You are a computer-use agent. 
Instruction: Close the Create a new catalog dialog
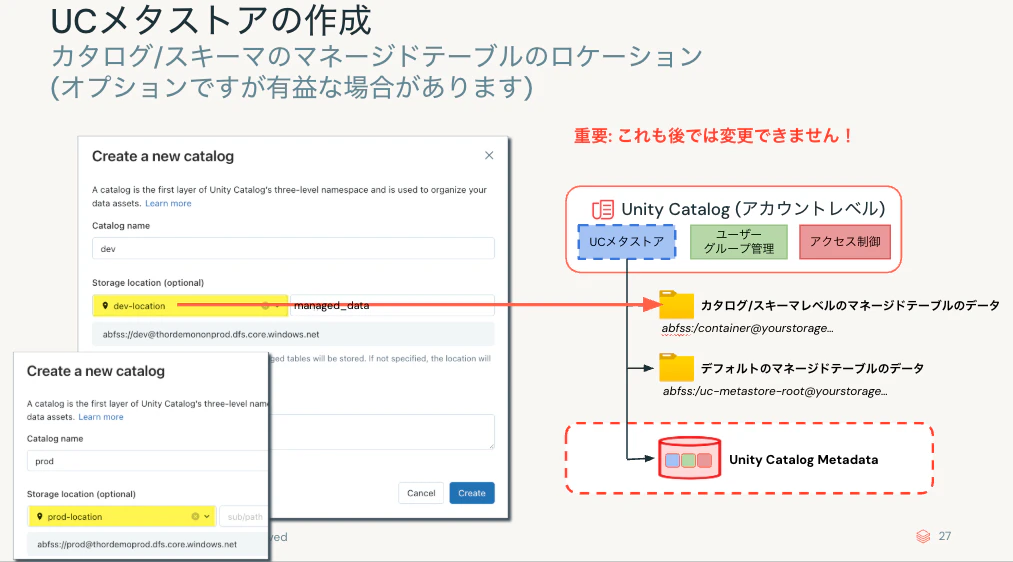(x=489, y=155)
